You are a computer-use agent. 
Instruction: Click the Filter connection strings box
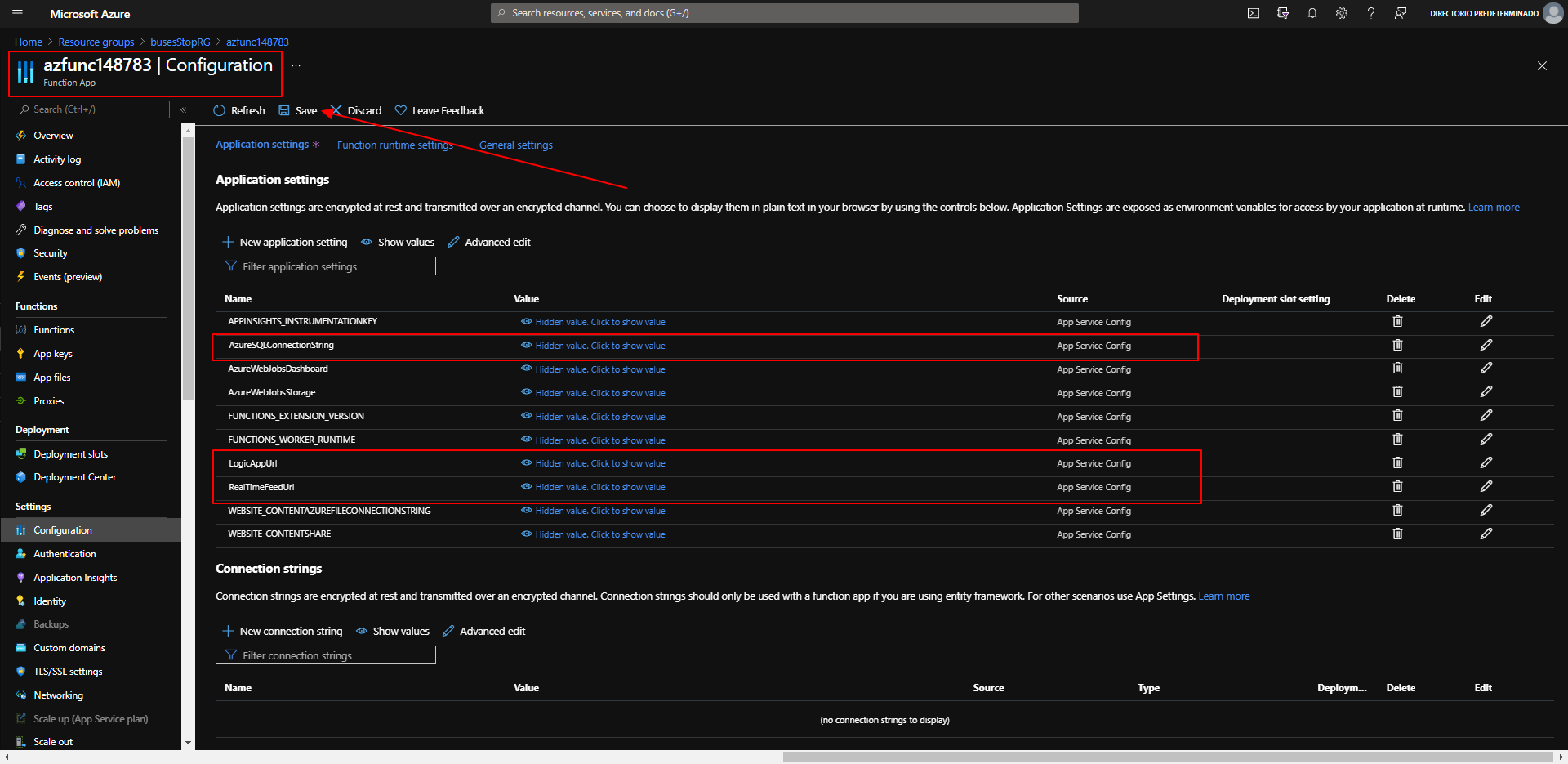pos(326,655)
